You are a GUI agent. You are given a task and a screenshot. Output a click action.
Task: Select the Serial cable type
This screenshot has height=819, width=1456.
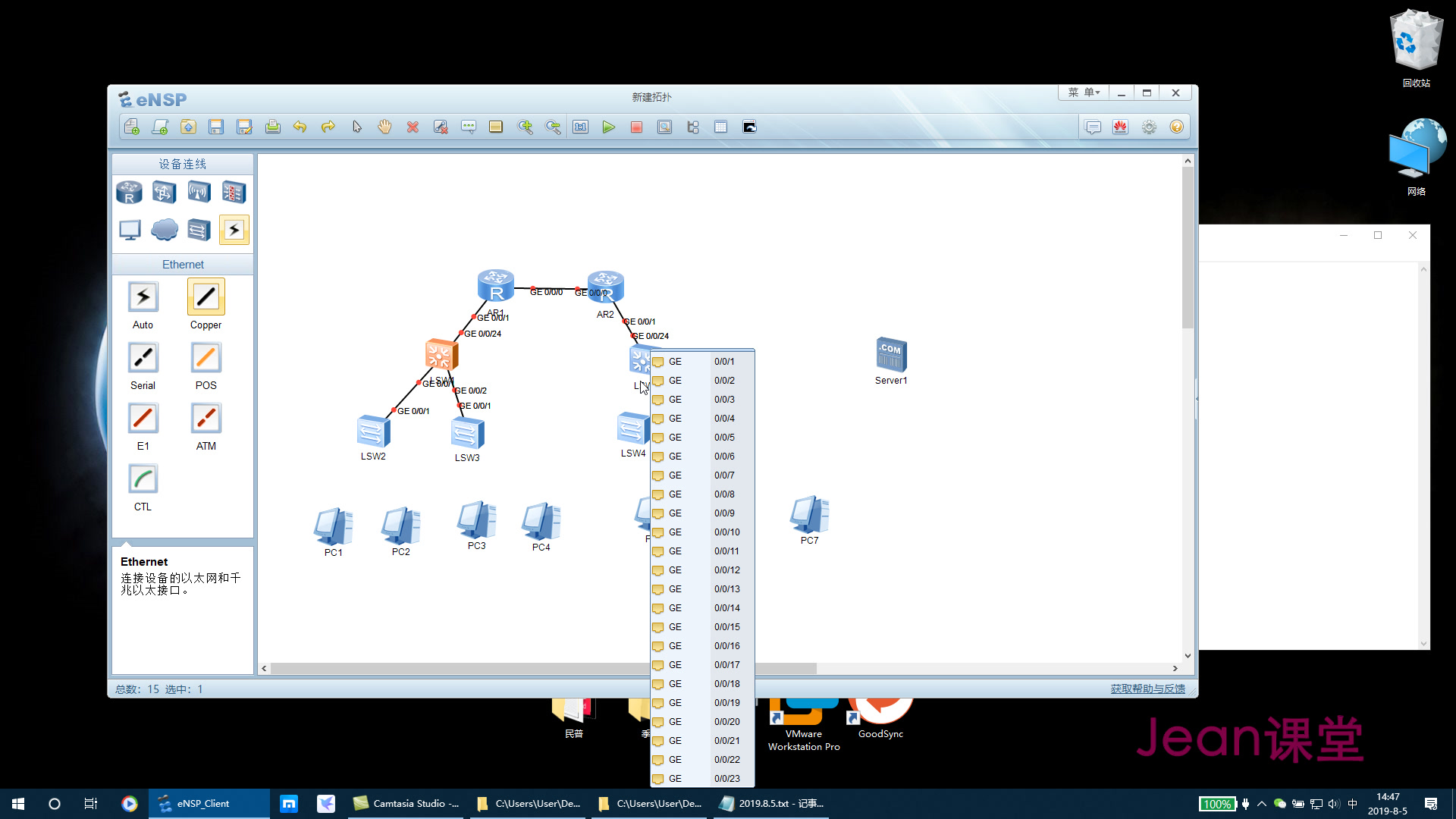(x=143, y=358)
